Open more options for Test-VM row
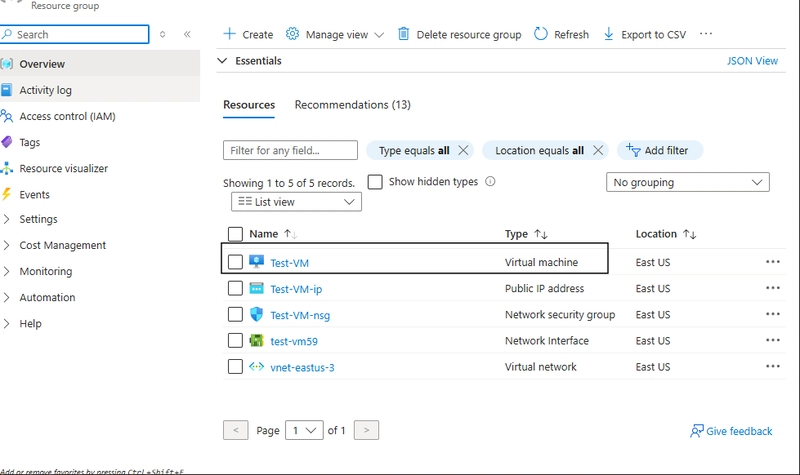 [773, 262]
